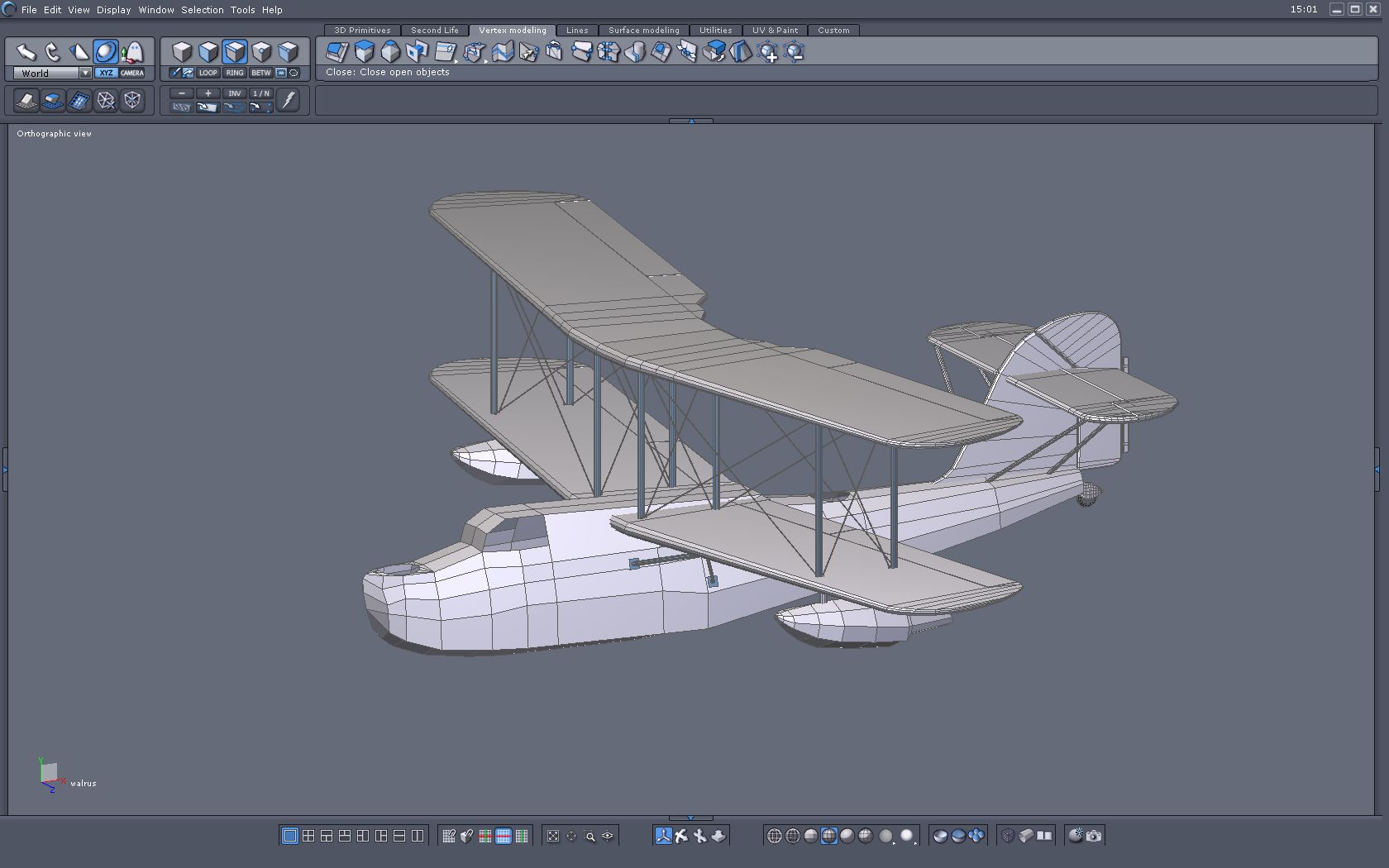Toggle XYZ manipulator mode
The height and width of the screenshot is (868, 1389).
106,73
